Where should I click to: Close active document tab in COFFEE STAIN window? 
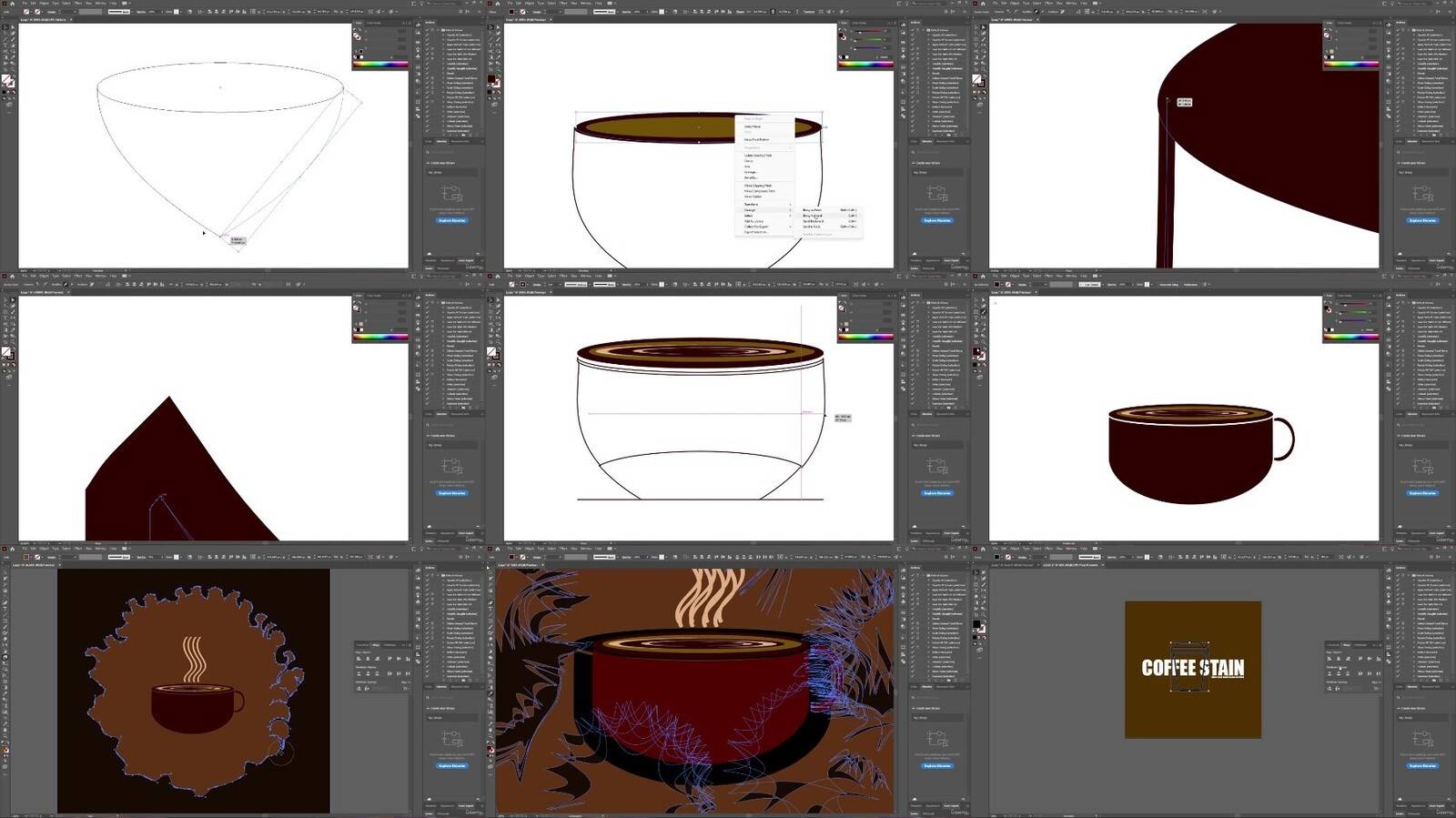click(1103, 565)
